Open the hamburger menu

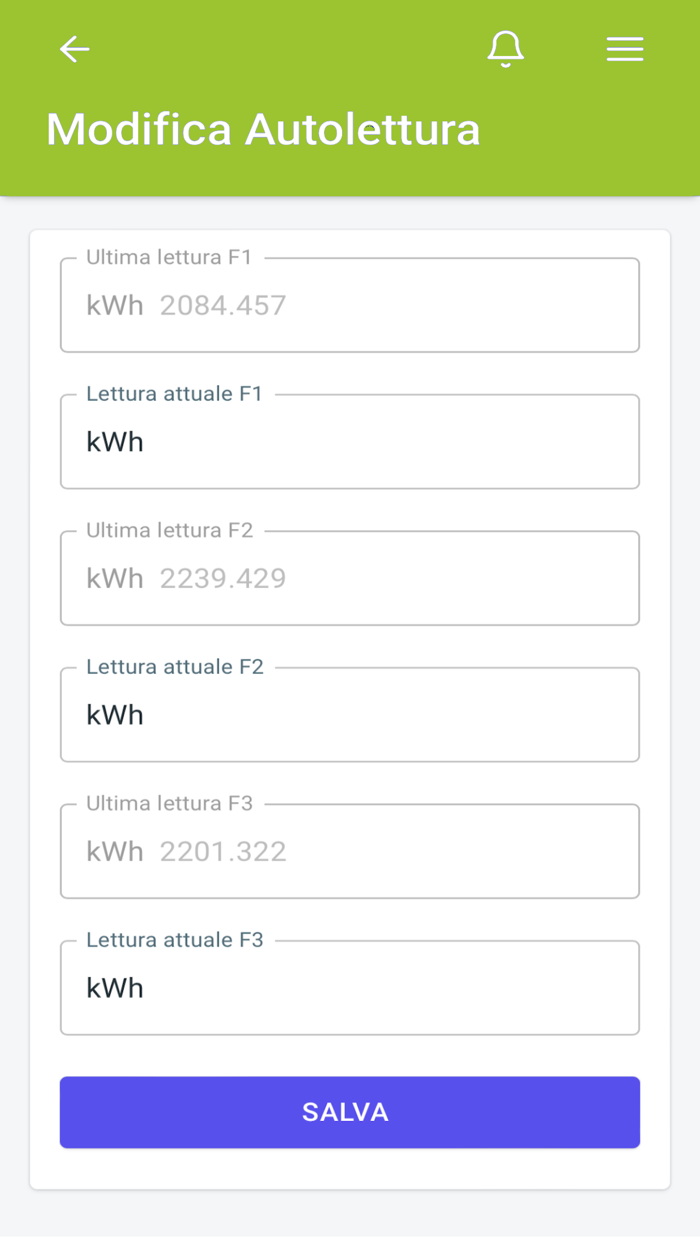tap(625, 49)
